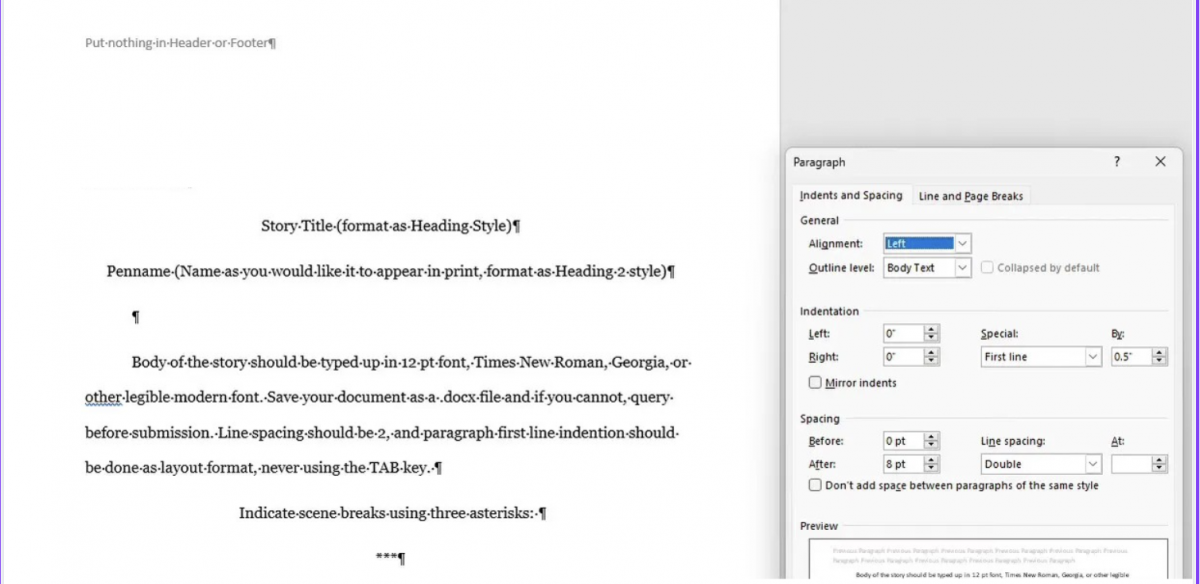Image resolution: width=1200 pixels, height=584 pixels.
Task: Increase the indentation By value
Action: tap(1159, 353)
